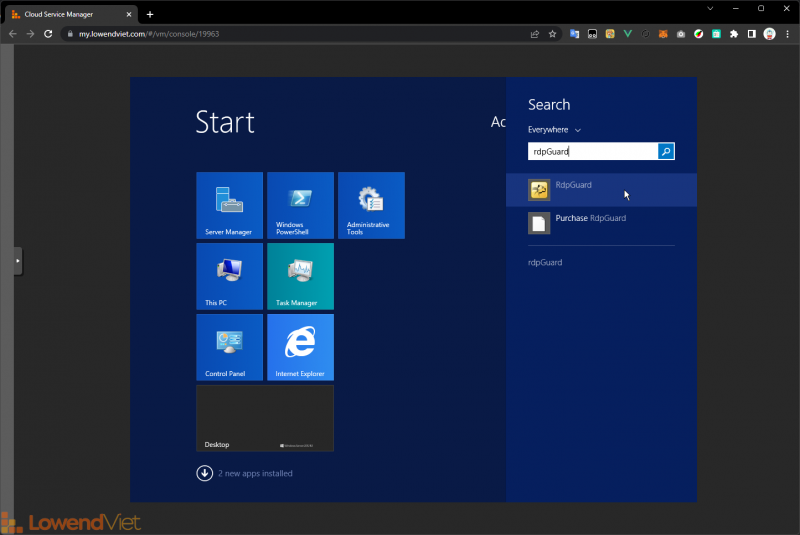Bookmark this page with the star
This screenshot has width=800, height=535.
tap(552, 34)
